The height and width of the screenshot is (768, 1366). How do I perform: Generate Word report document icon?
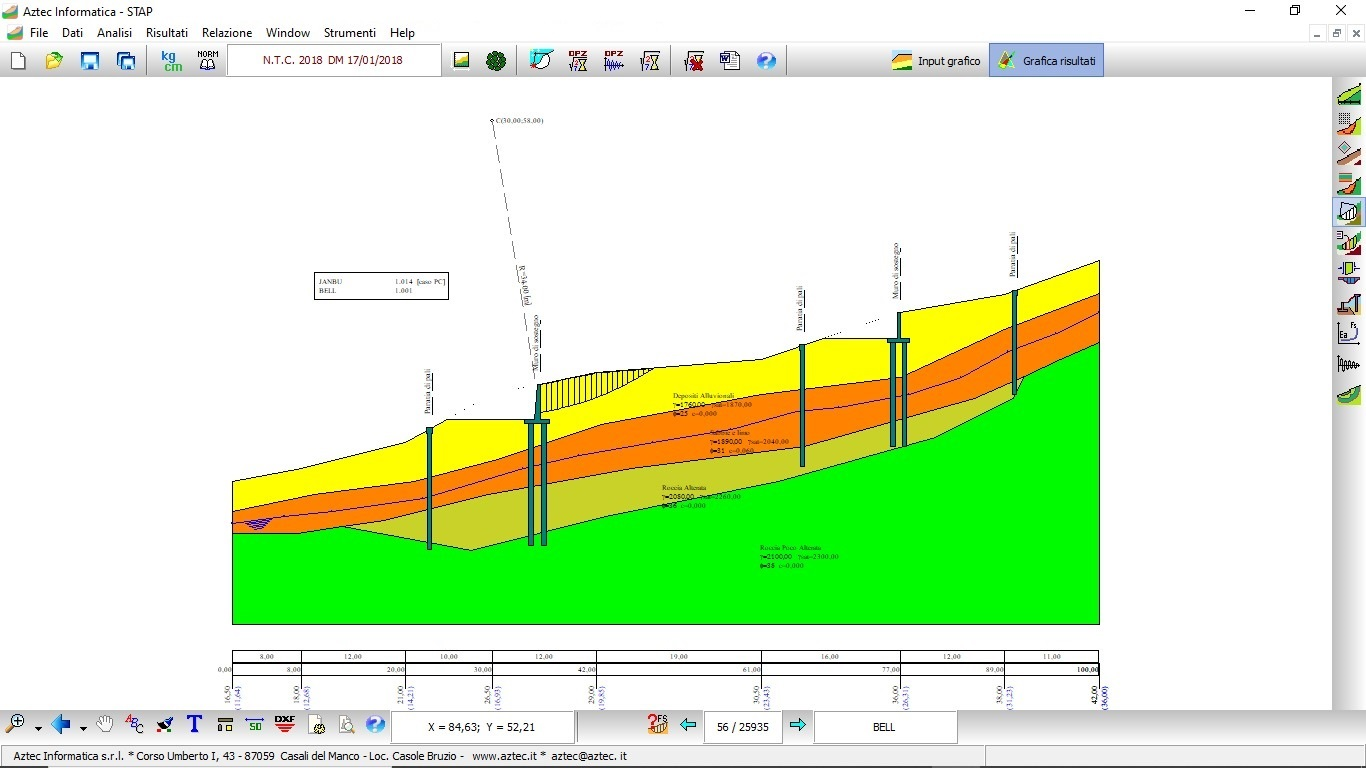pos(730,61)
